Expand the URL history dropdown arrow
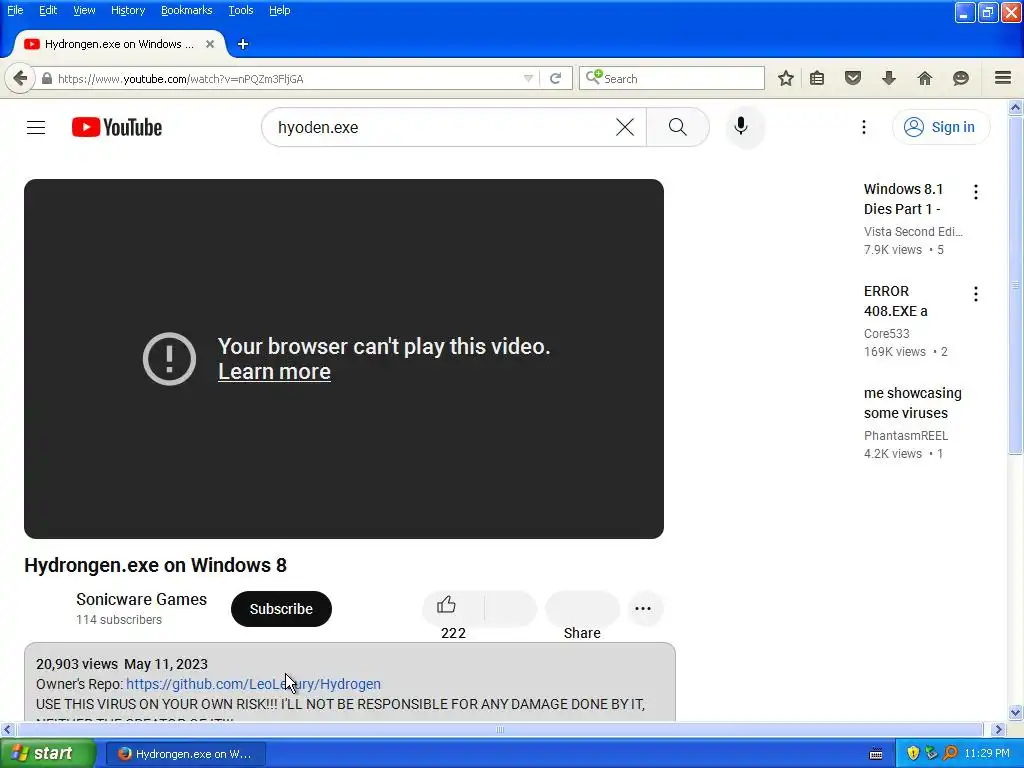The height and width of the screenshot is (768, 1024). point(528,78)
